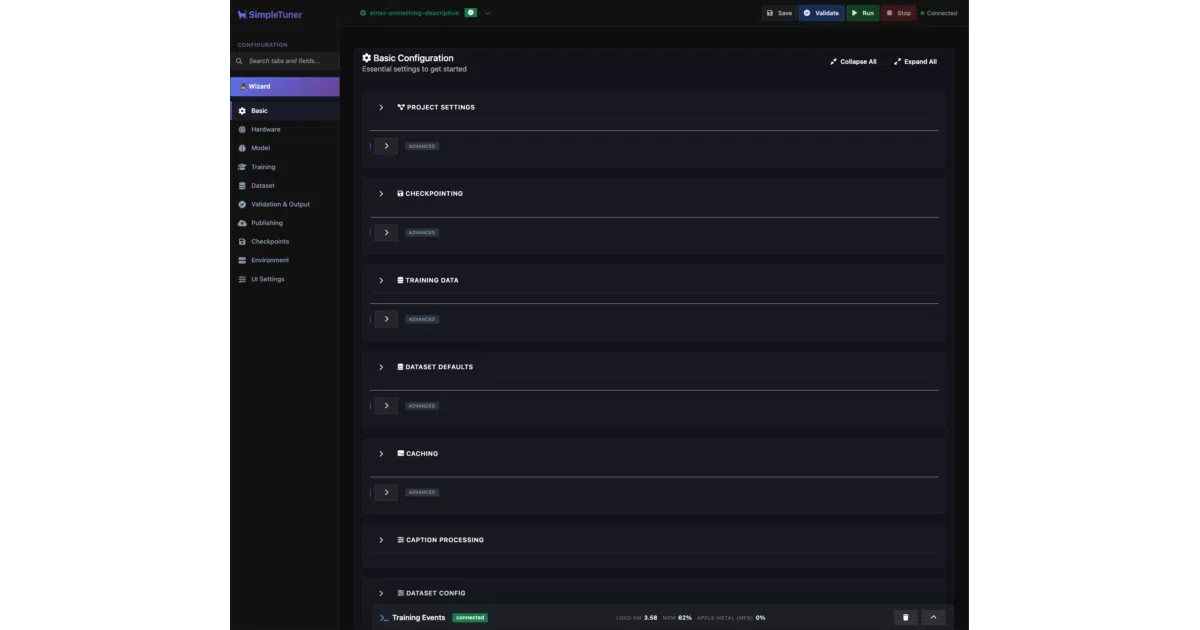Launch the Wizard

pyautogui.click(x=285, y=87)
